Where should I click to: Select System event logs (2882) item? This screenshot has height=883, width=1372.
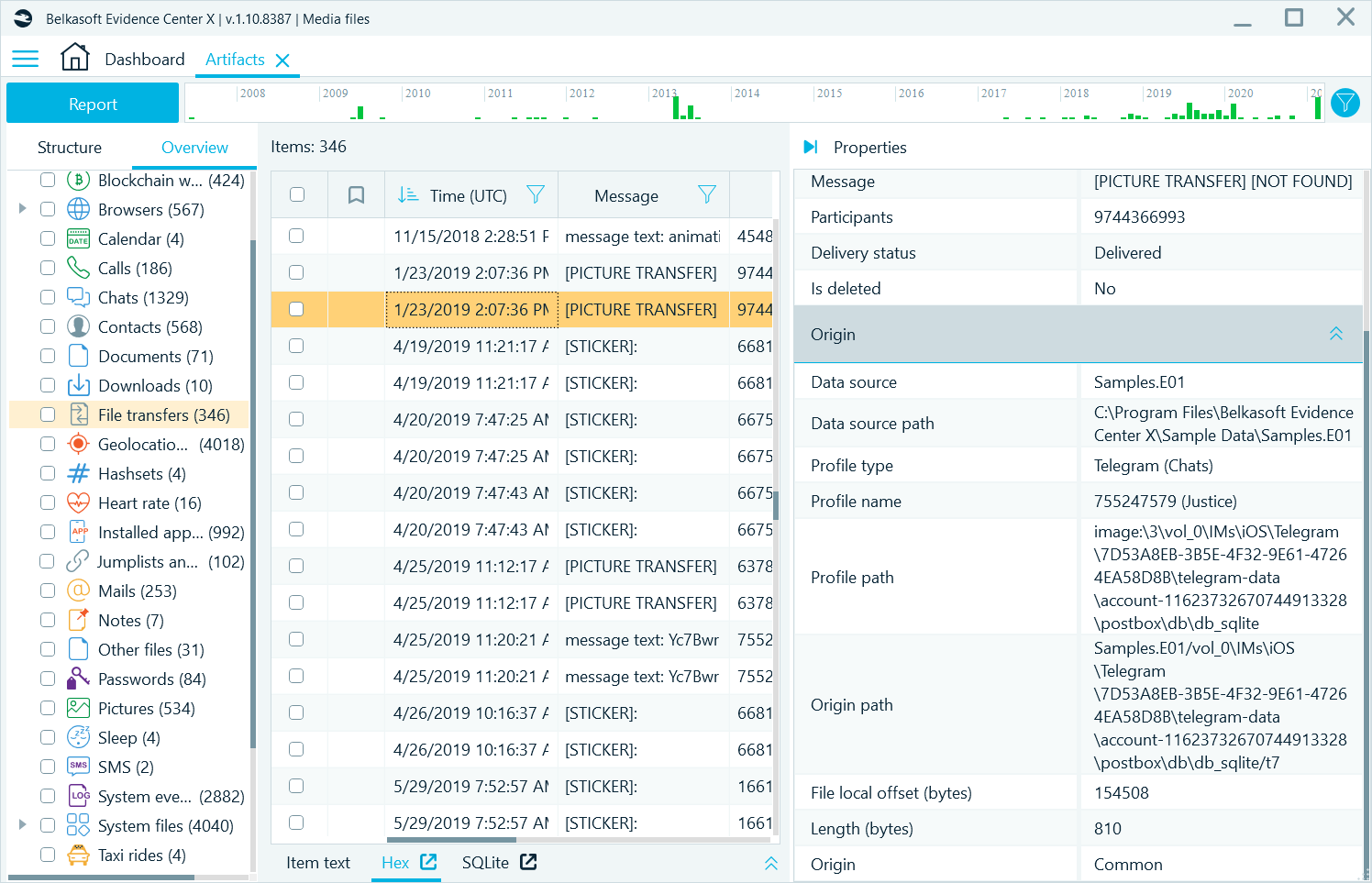click(171, 796)
